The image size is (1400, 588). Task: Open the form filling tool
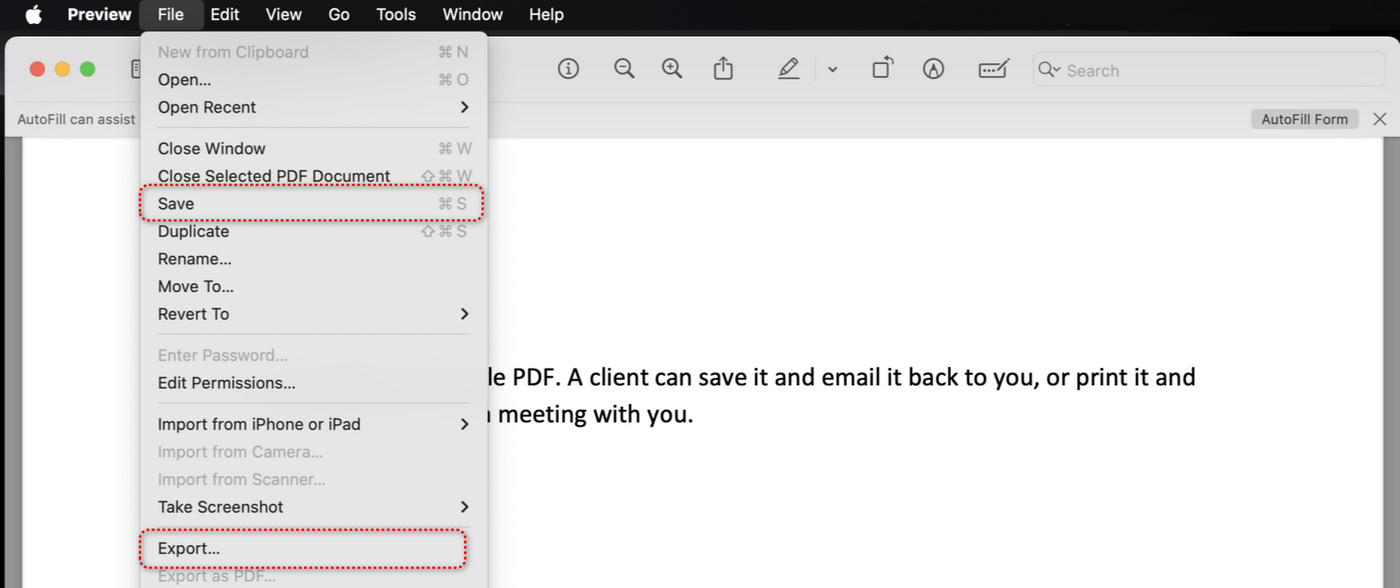pos(993,68)
